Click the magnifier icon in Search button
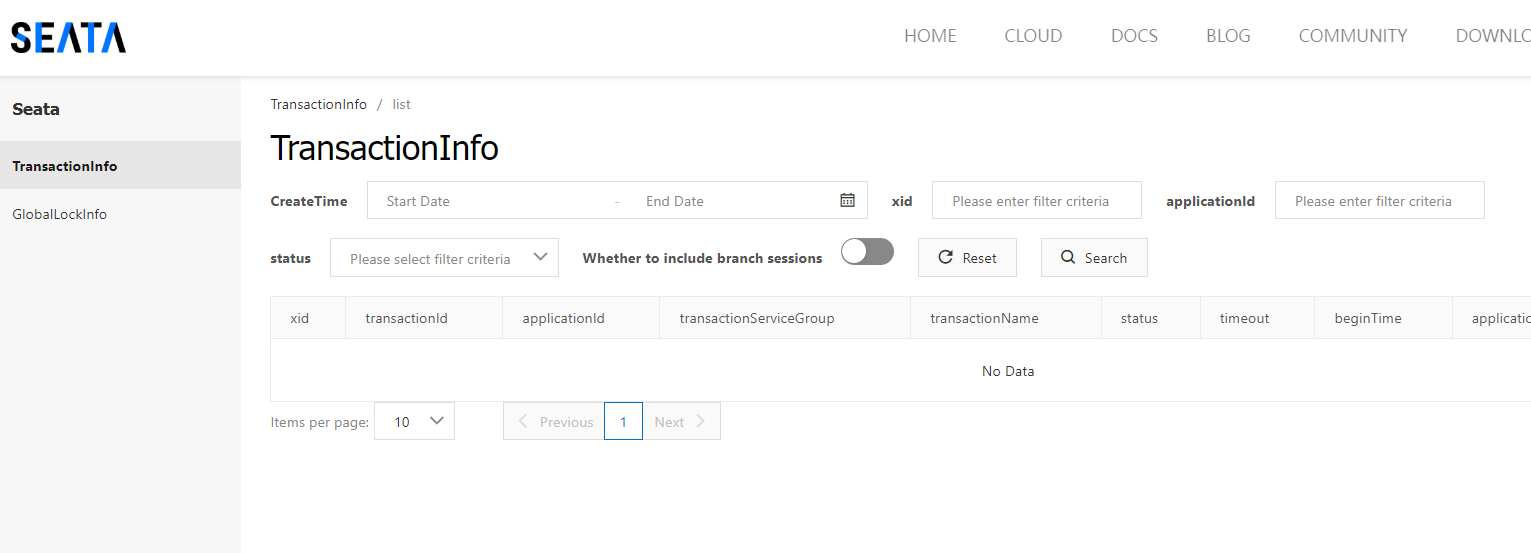Viewport: 1531px width, 553px height. click(1068, 258)
